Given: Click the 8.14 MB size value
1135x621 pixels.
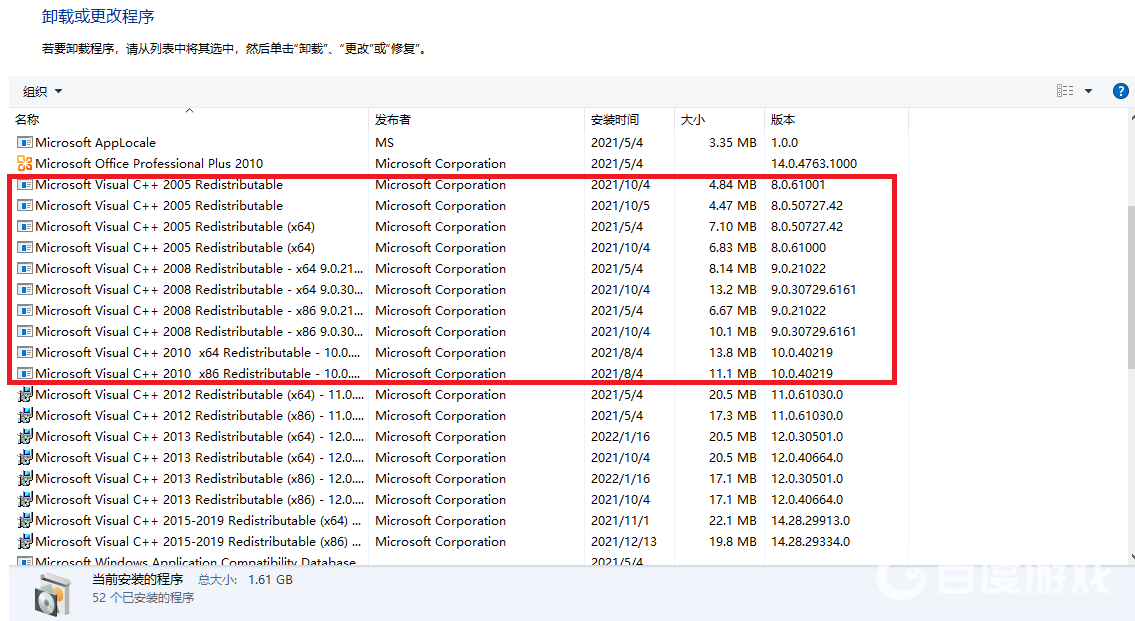Looking at the screenshot, I should point(733,269).
